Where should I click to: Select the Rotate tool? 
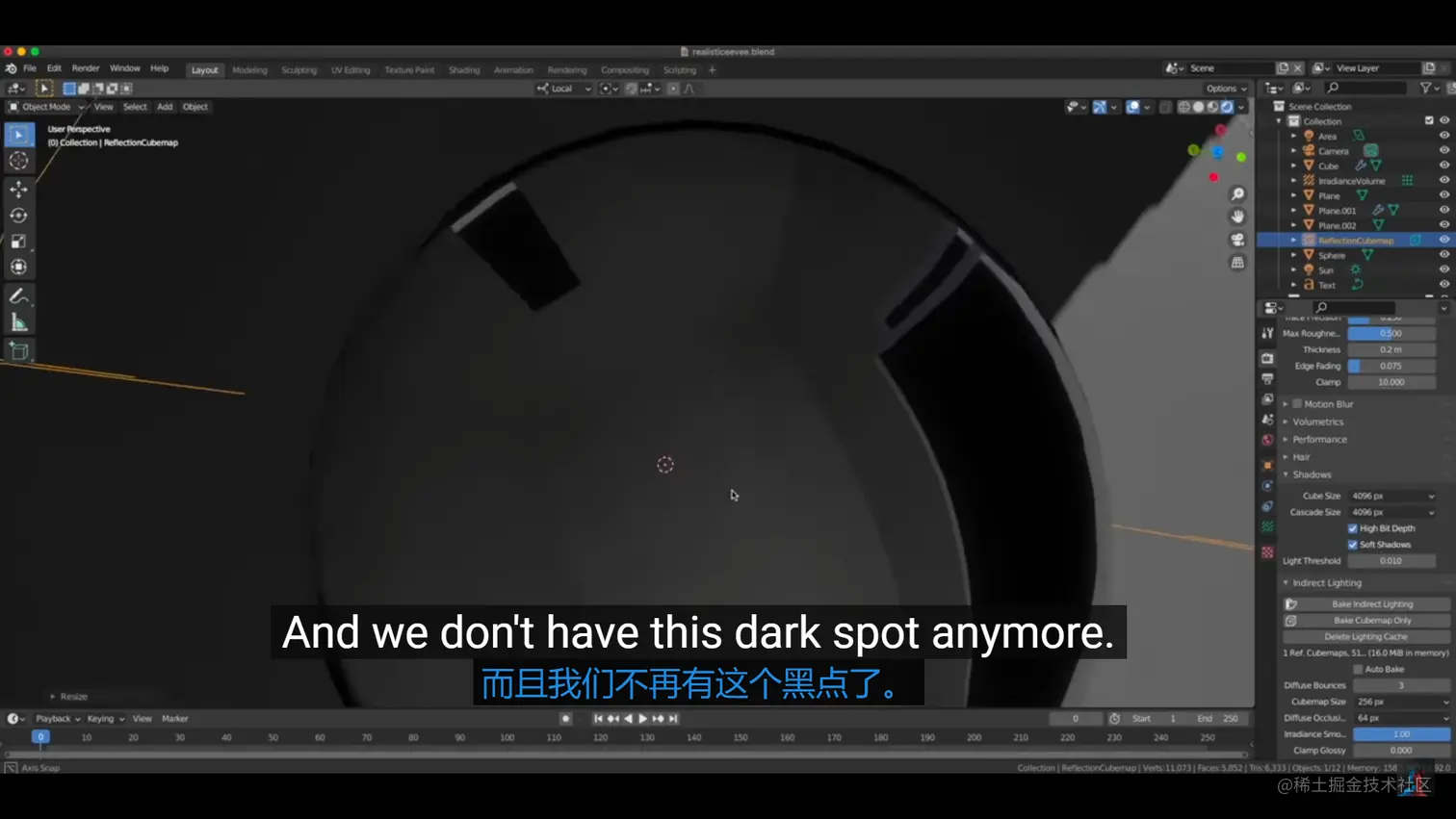click(19, 216)
